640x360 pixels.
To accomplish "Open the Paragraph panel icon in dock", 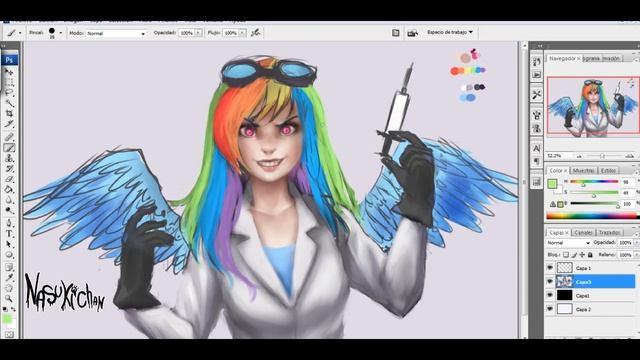I will pos(537,162).
